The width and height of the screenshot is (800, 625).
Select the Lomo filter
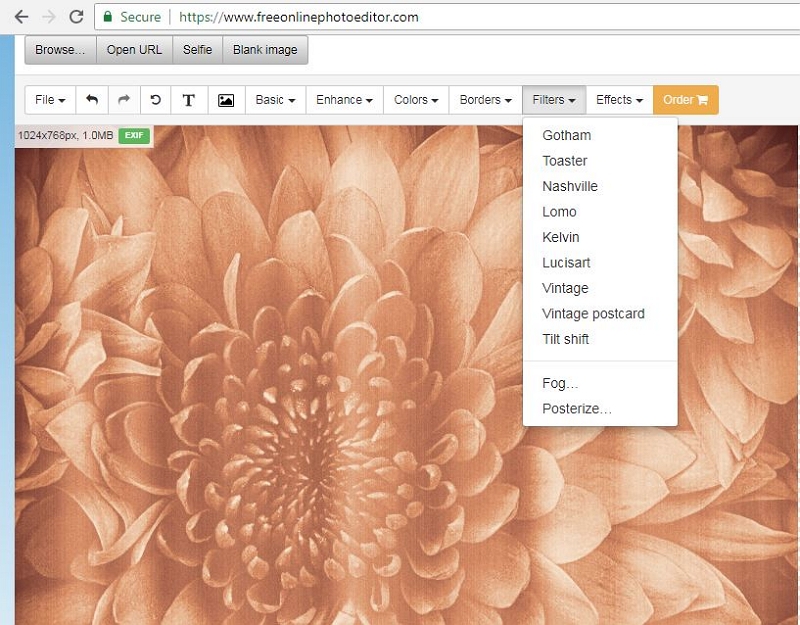(x=559, y=212)
